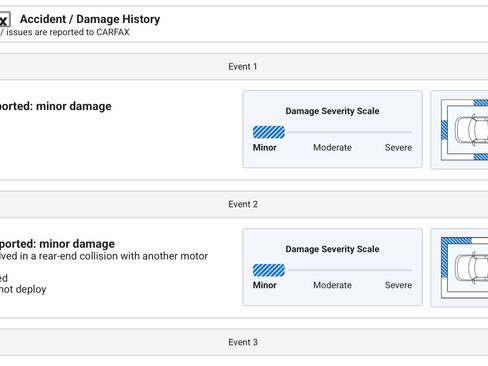Click the Severe label in Event 2 scale
The width and height of the screenshot is (488, 366).
[398, 285]
